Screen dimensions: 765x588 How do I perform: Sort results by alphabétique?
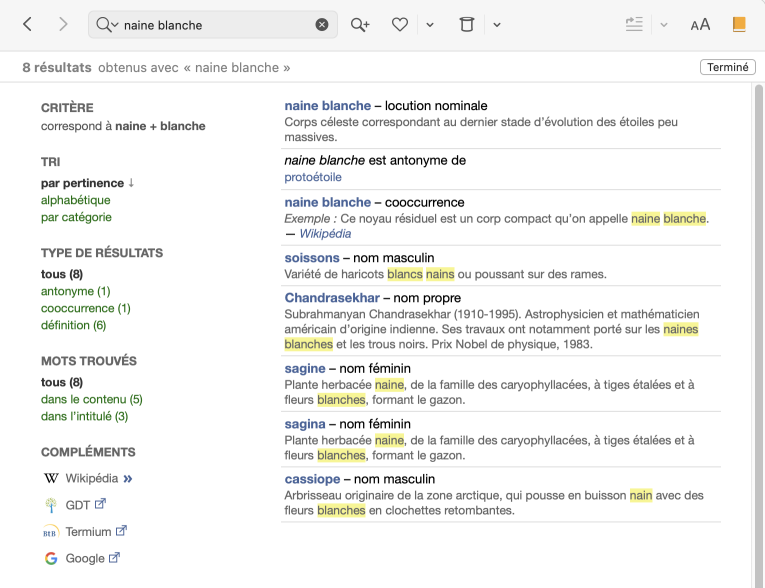tap(75, 200)
